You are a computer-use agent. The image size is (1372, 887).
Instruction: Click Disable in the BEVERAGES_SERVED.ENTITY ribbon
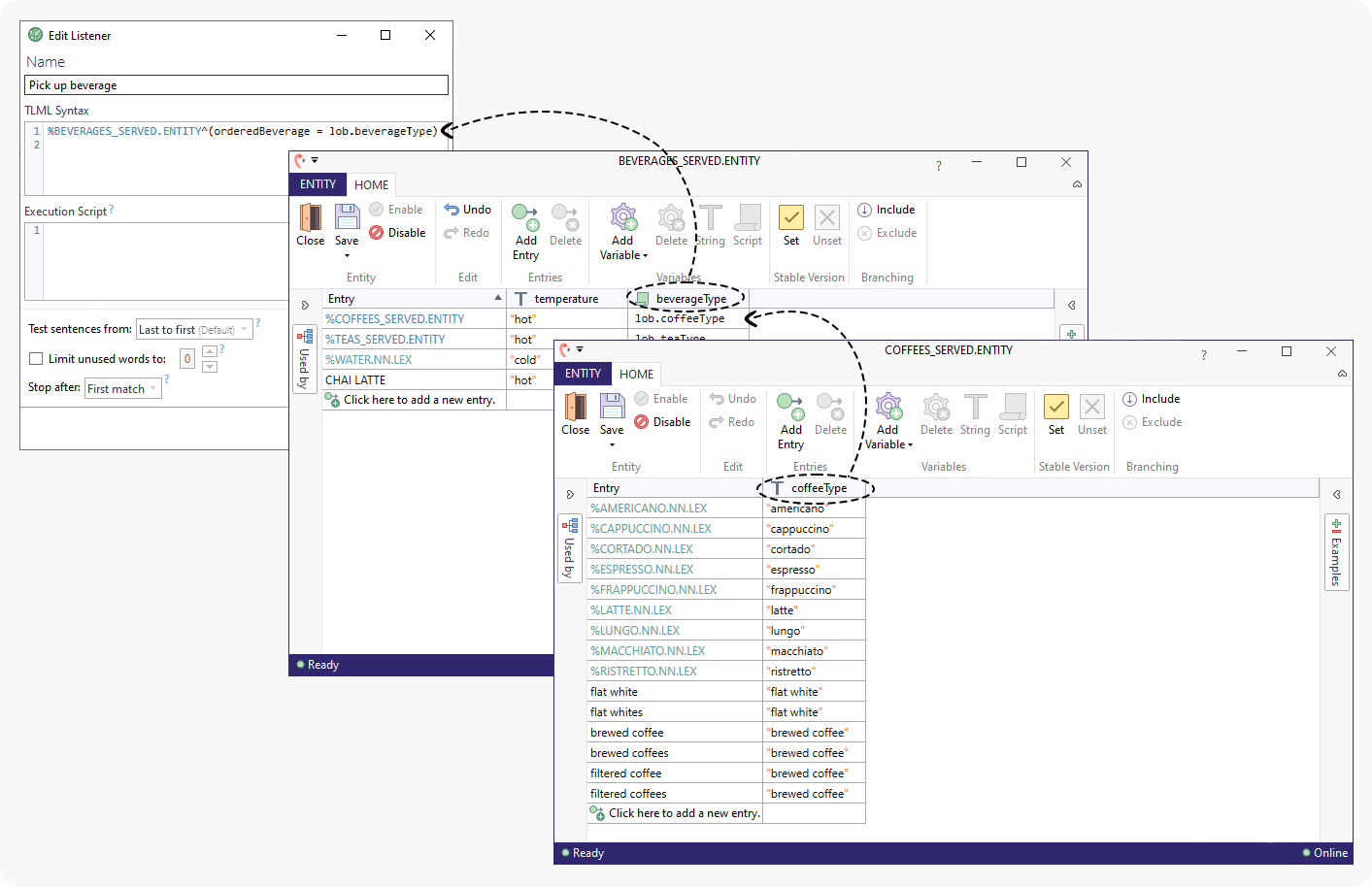[x=398, y=233]
